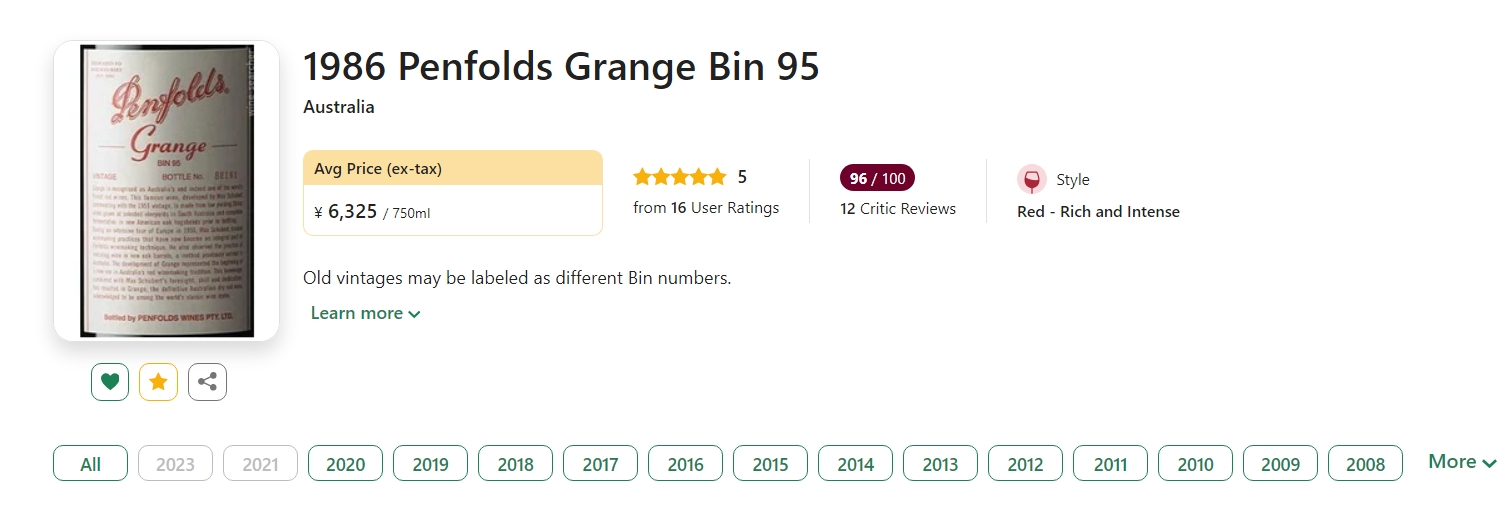Click the yellow star rating icon
Image resolution: width=1503 pixels, height=517 pixels.
coord(158,382)
